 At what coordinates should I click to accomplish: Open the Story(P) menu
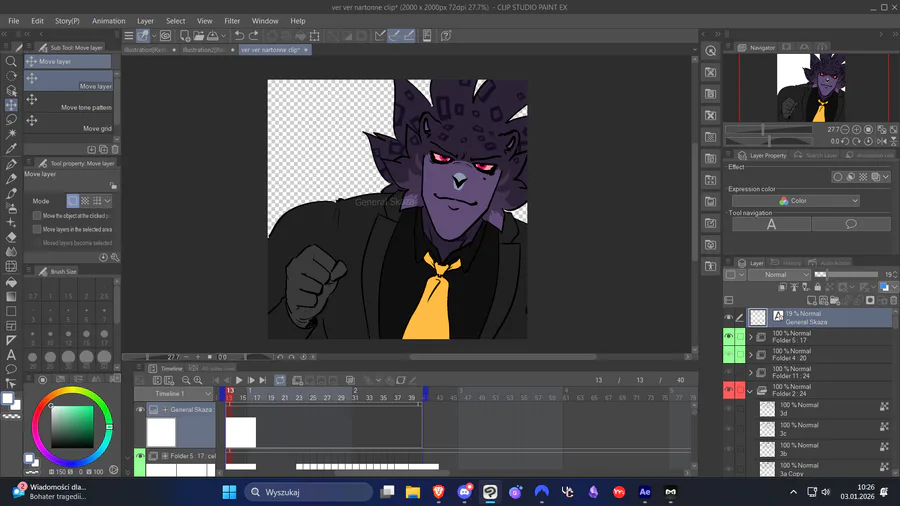click(67, 21)
